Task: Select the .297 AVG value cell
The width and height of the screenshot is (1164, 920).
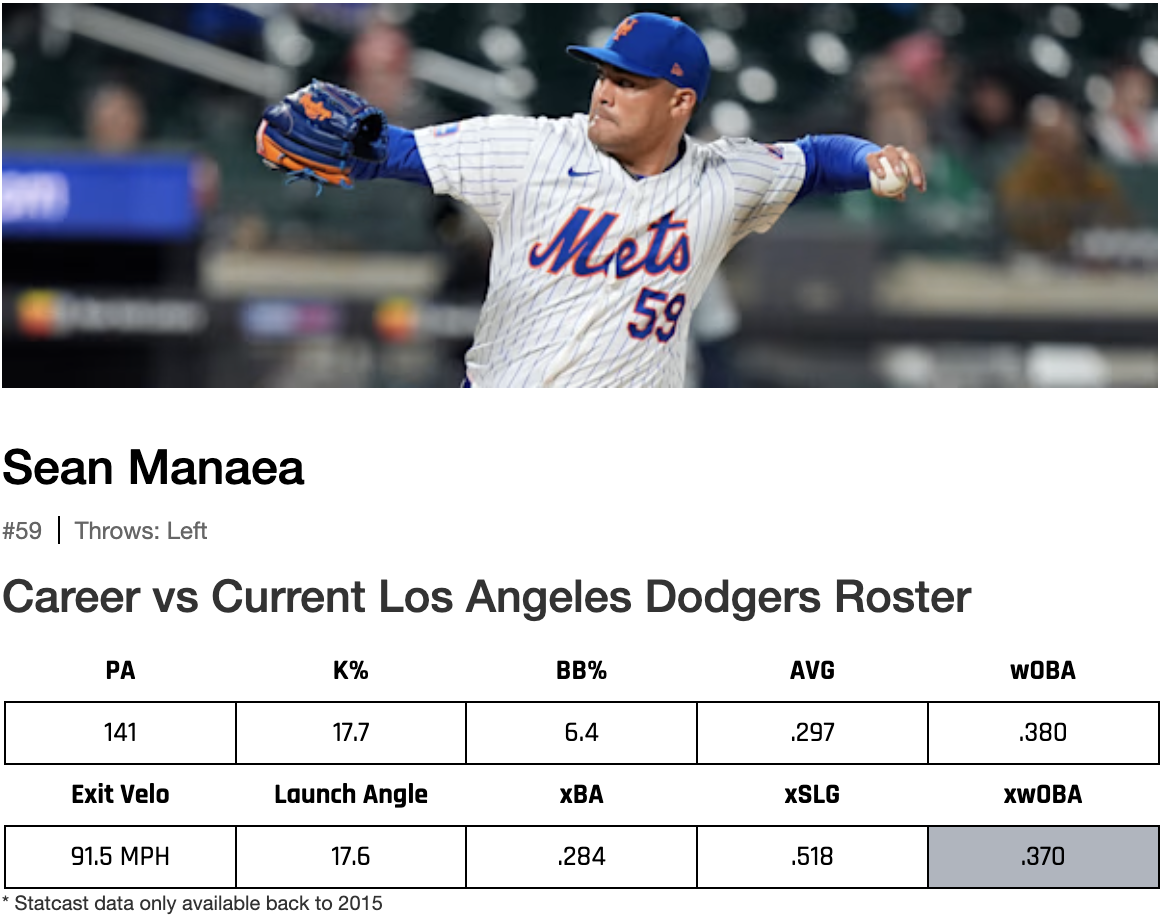Action: pyautogui.click(x=812, y=733)
